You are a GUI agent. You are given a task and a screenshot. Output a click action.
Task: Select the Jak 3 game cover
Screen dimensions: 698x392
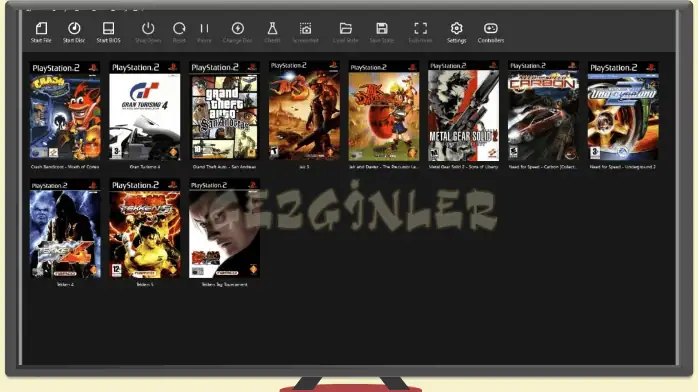pos(304,110)
